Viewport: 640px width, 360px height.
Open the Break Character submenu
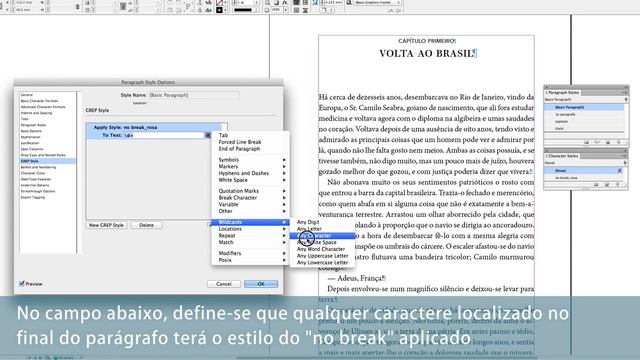[x=250, y=198]
